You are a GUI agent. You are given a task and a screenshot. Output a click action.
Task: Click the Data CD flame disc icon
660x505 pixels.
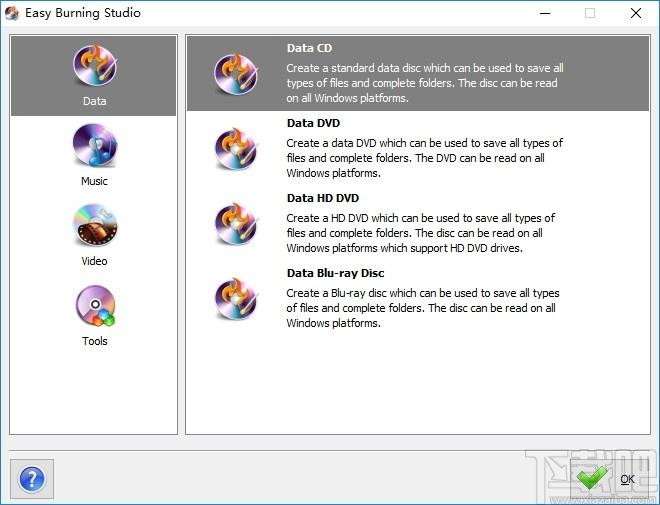pos(236,74)
